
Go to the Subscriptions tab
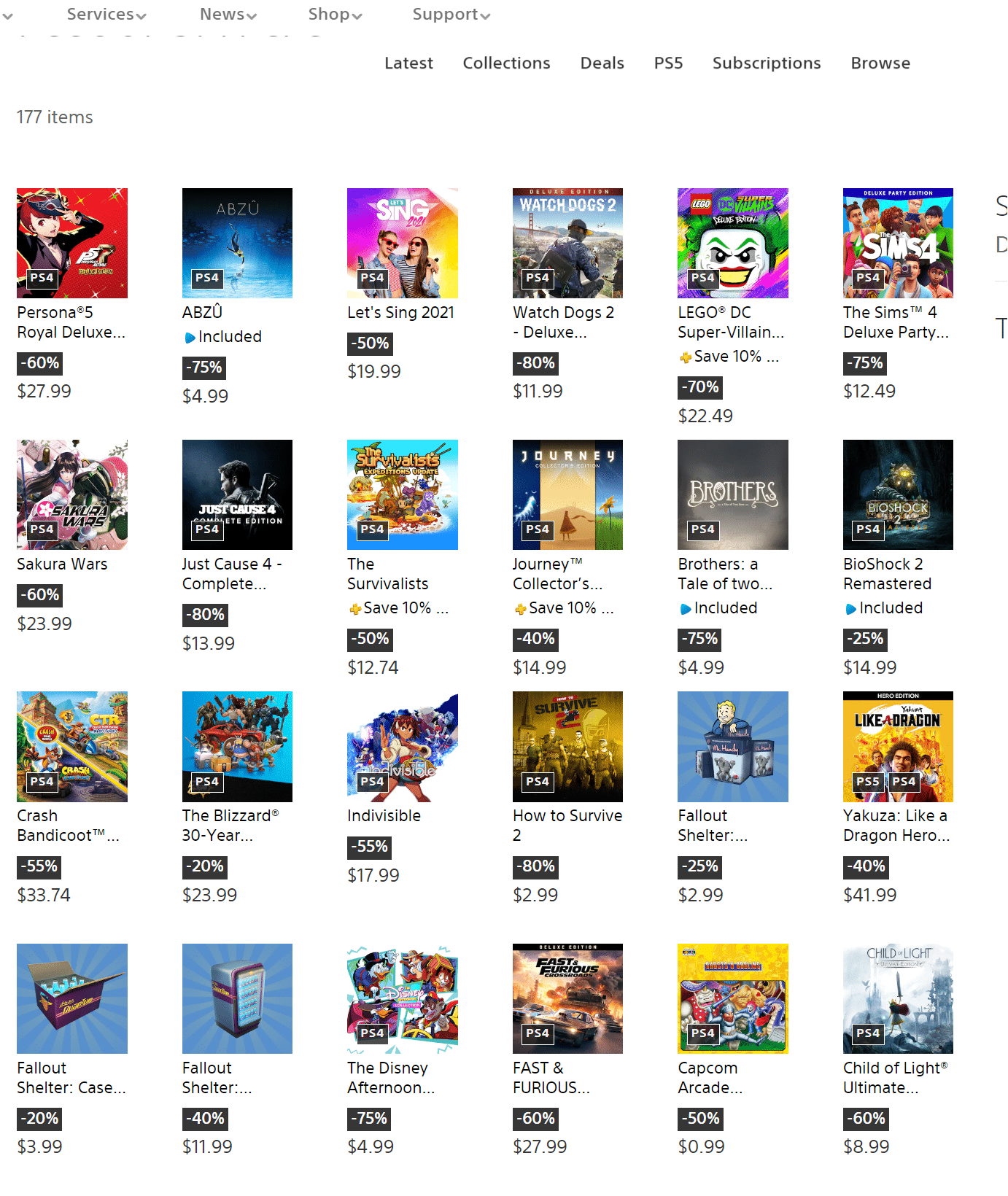coord(767,63)
